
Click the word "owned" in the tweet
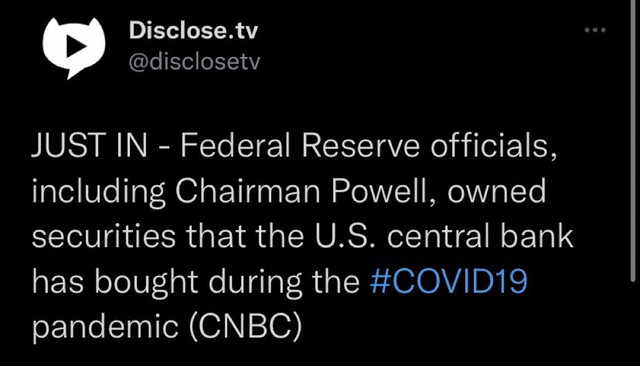(496, 192)
